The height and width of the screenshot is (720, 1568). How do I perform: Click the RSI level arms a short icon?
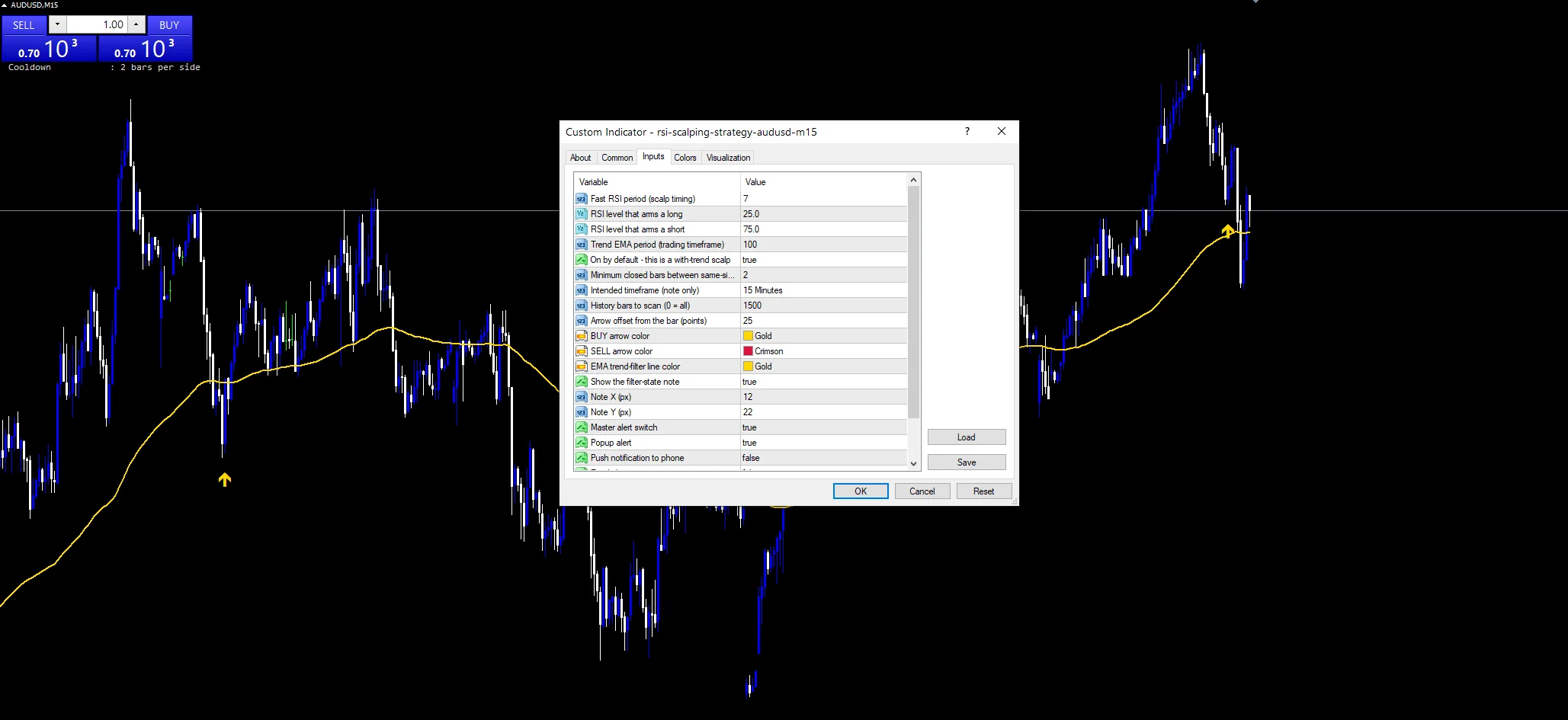coord(581,229)
